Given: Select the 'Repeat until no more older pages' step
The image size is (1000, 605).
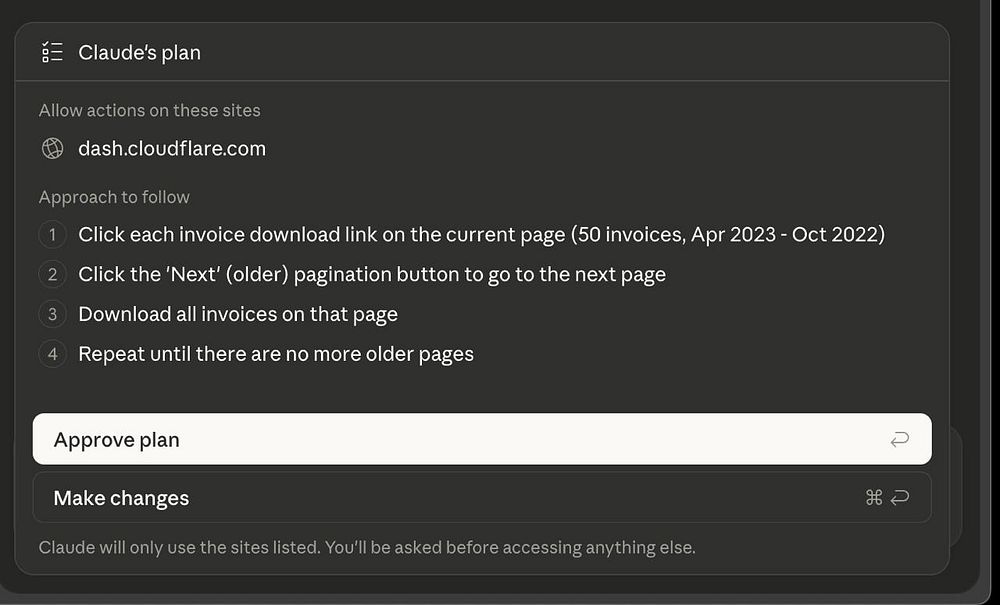Looking at the screenshot, I should click(x=275, y=353).
